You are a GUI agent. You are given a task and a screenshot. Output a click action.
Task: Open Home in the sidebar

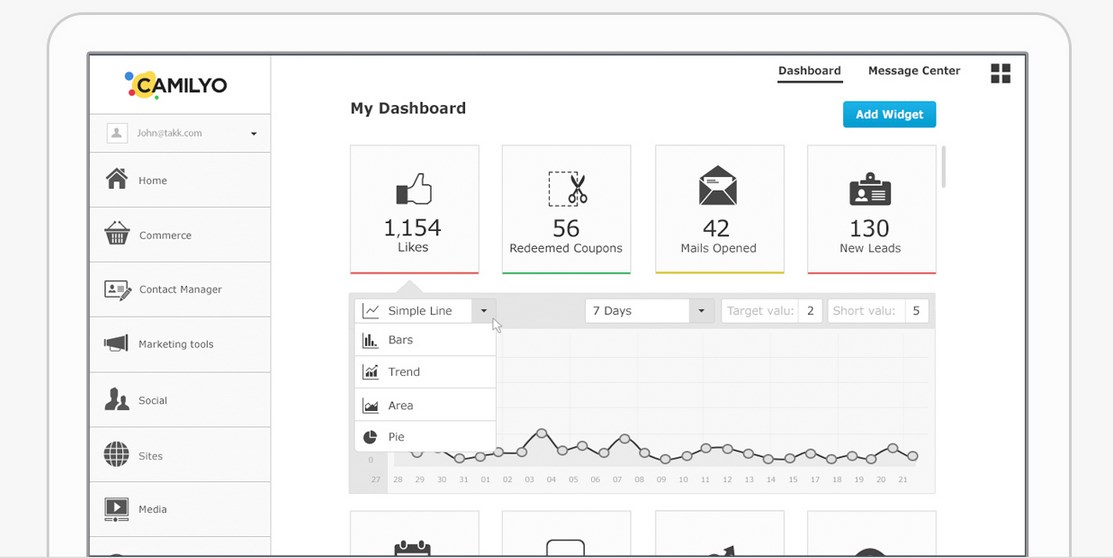click(x=180, y=180)
